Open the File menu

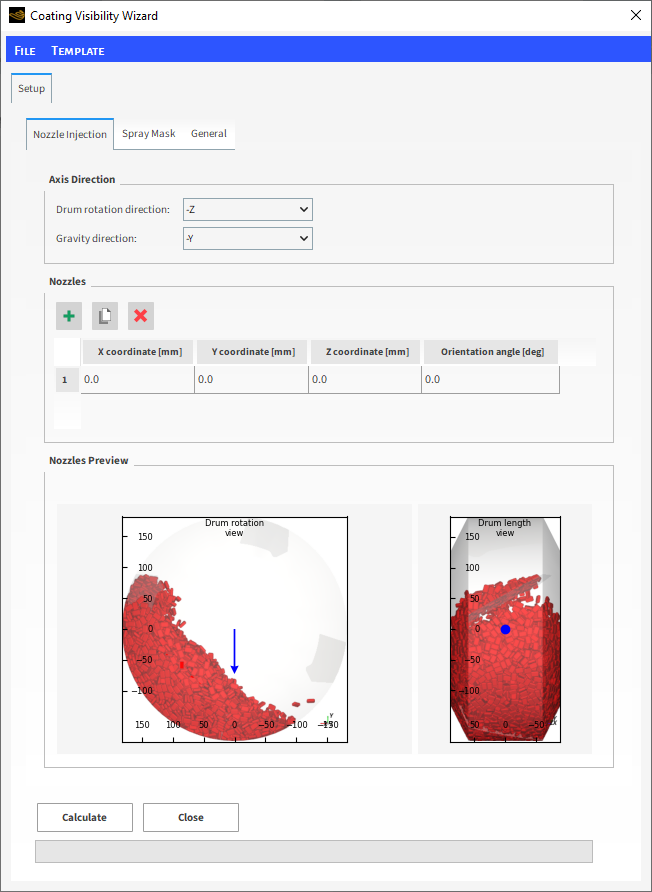pos(25,50)
